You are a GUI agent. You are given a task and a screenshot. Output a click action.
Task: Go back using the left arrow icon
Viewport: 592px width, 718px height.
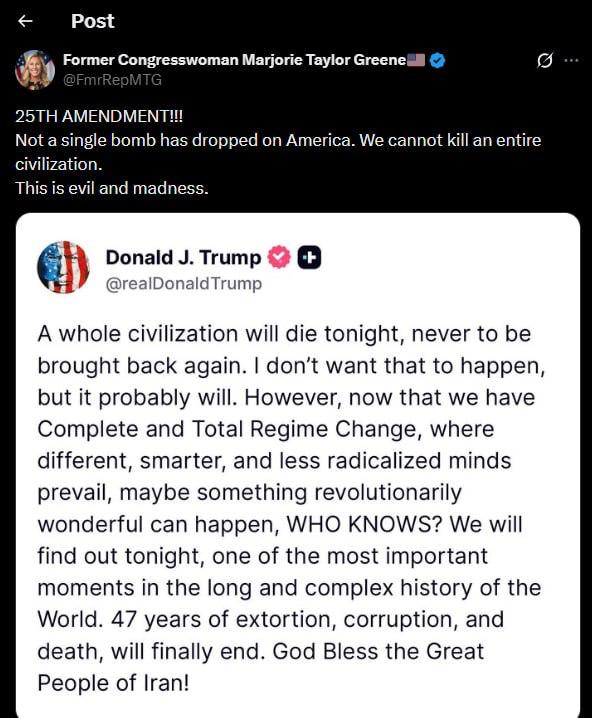[25, 21]
